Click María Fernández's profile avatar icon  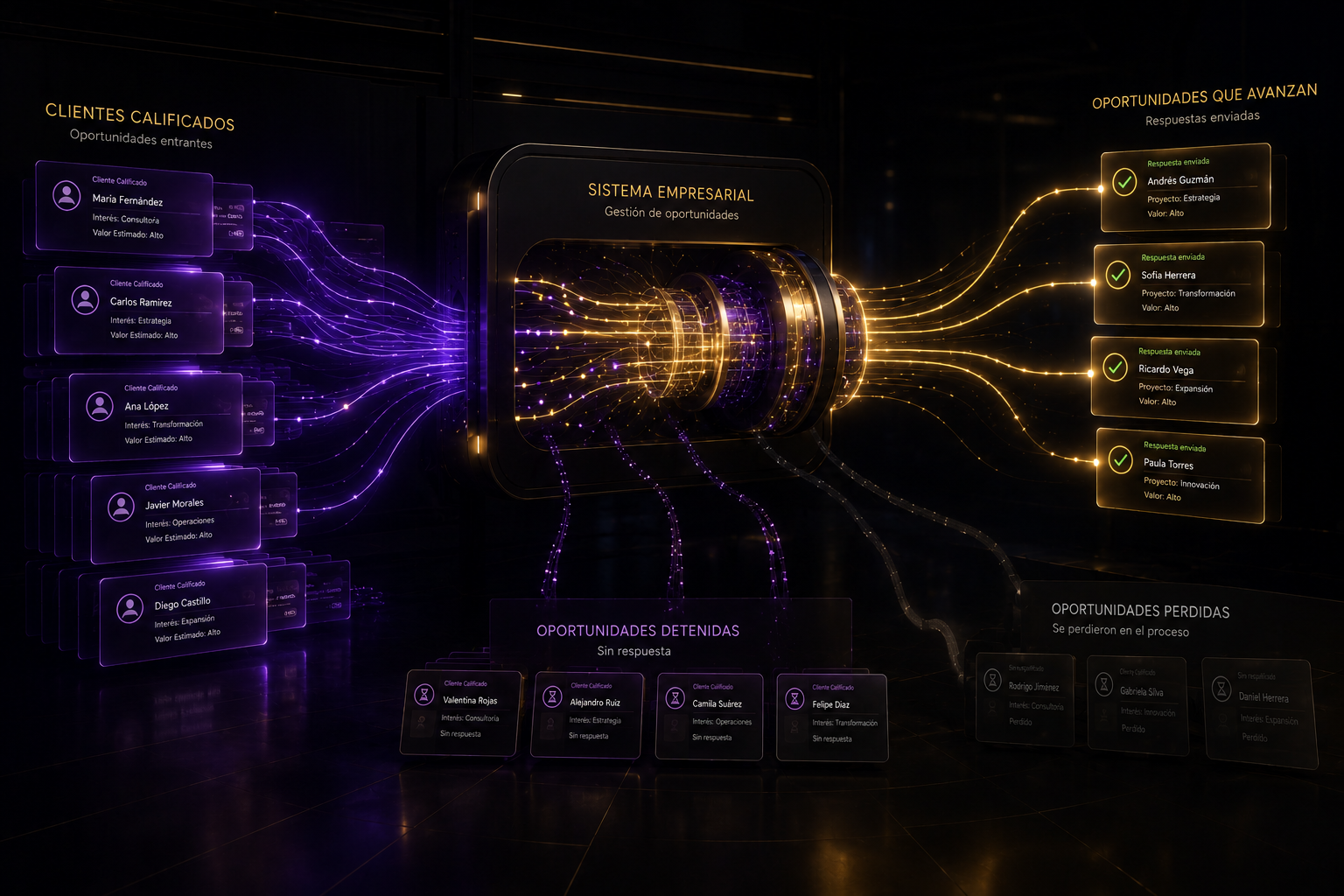pyautogui.click(x=66, y=195)
